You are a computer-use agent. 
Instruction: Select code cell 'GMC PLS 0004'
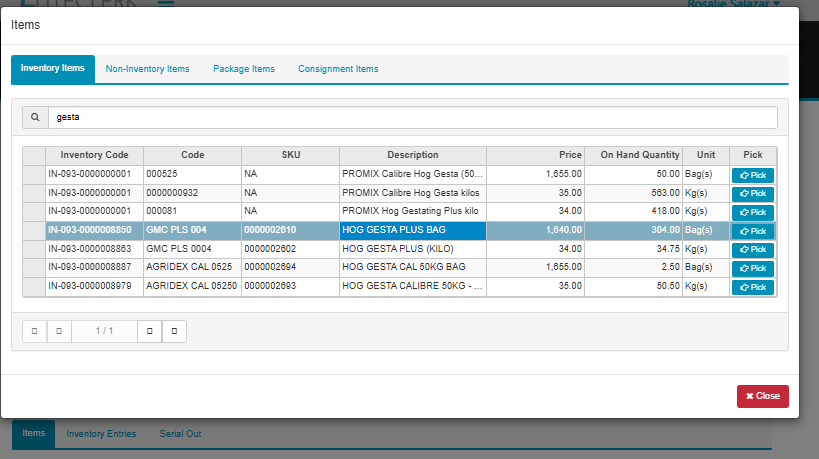(193, 249)
